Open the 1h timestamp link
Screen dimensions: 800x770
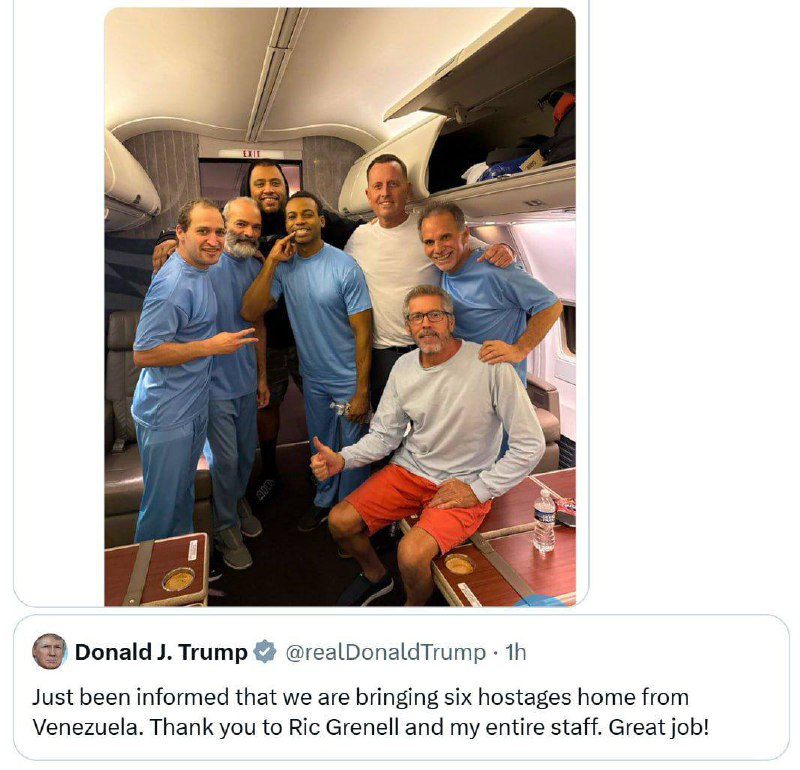coord(515,653)
